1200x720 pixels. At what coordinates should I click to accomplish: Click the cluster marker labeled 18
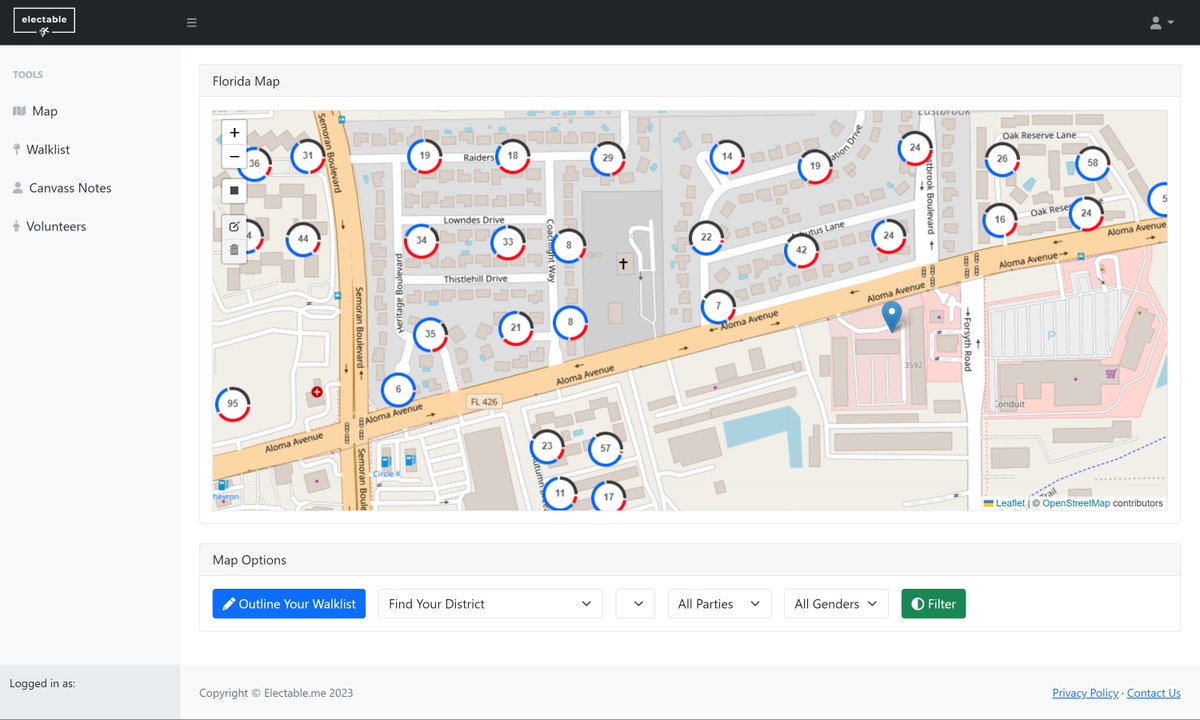[x=513, y=156]
